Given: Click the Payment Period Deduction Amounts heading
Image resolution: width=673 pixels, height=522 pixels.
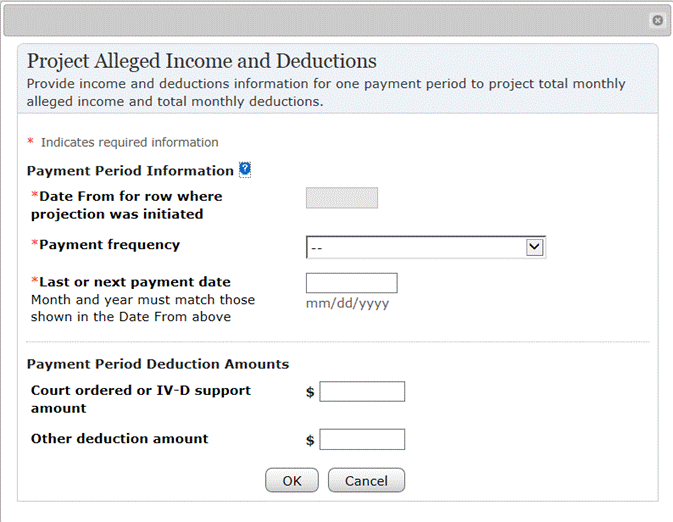Looking at the screenshot, I should tap(158, 364).
